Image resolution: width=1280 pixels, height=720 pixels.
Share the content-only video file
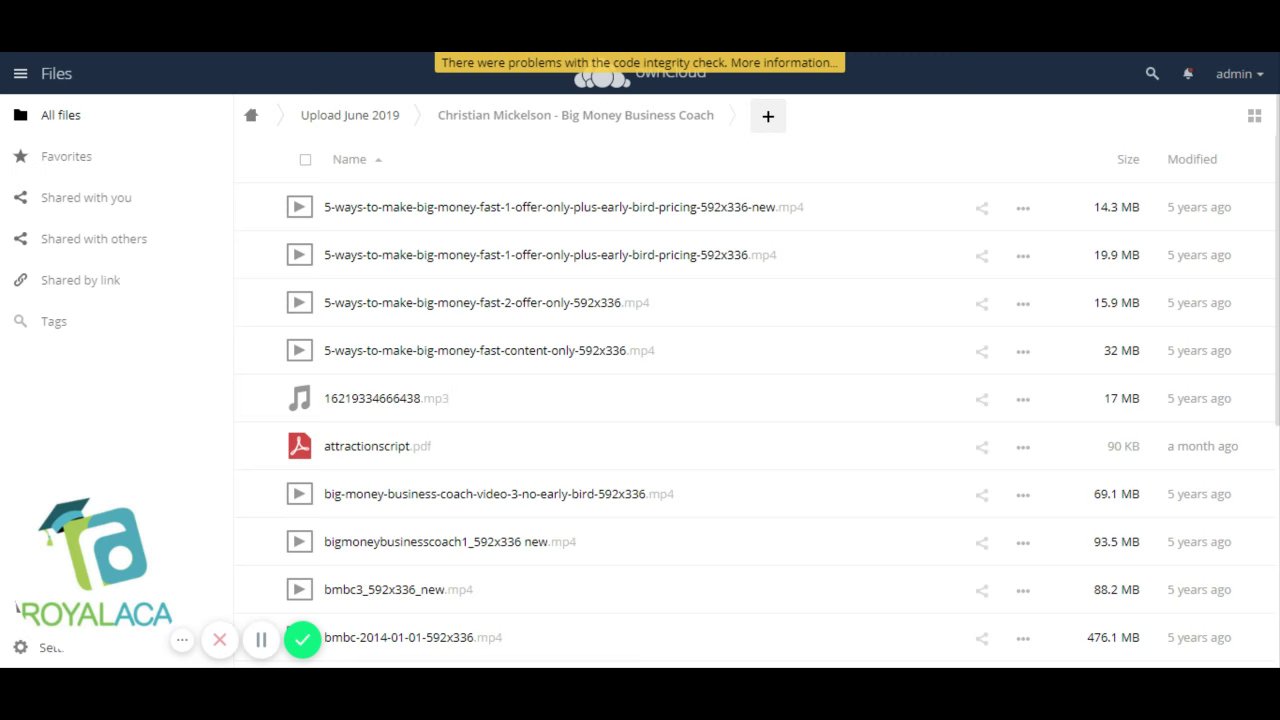(982, 352)
